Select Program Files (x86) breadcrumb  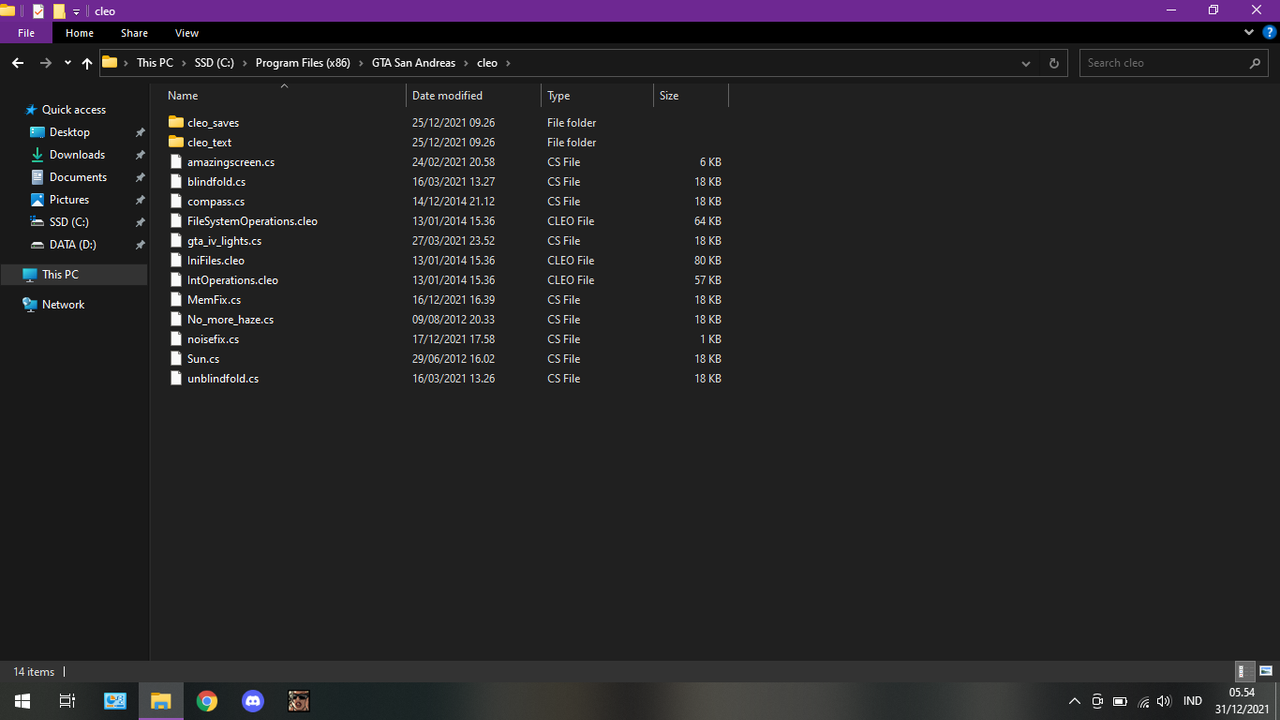[303, 63]
